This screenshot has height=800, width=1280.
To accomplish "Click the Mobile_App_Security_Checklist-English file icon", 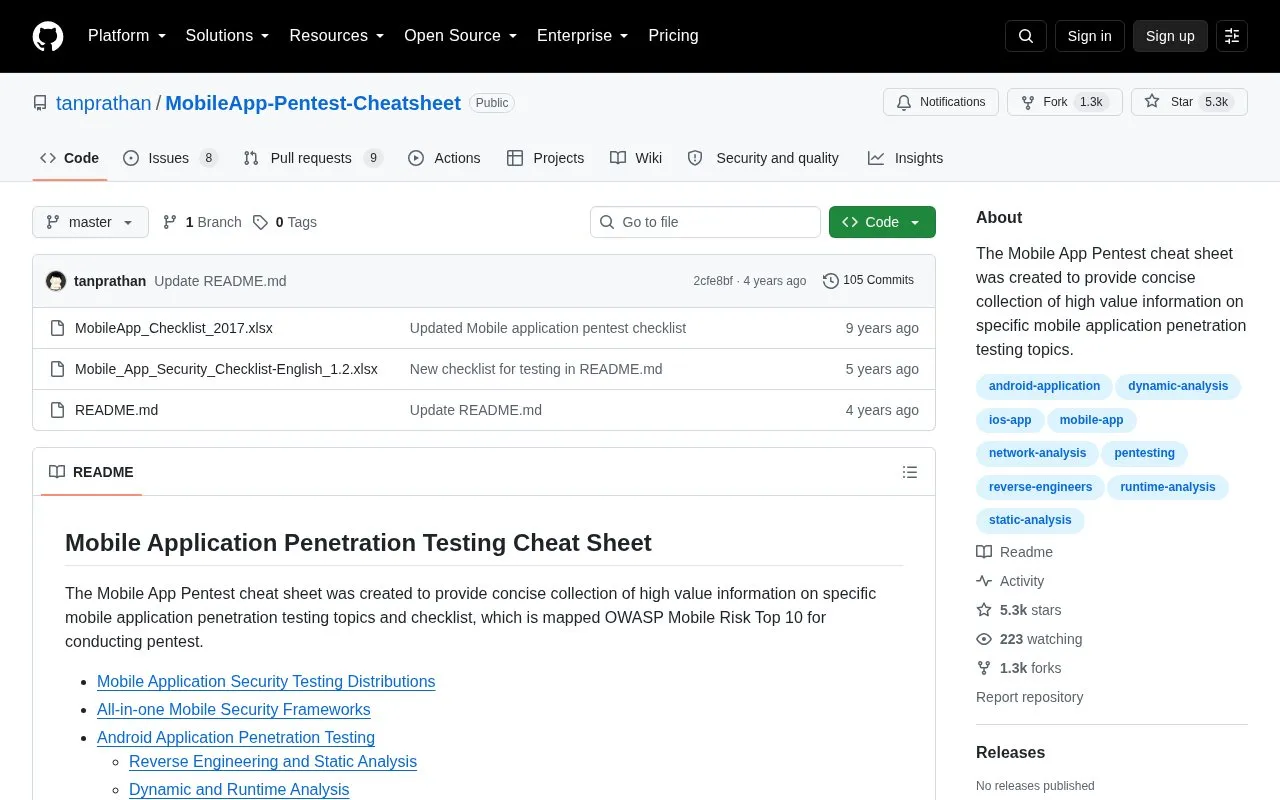I will 57,369.
